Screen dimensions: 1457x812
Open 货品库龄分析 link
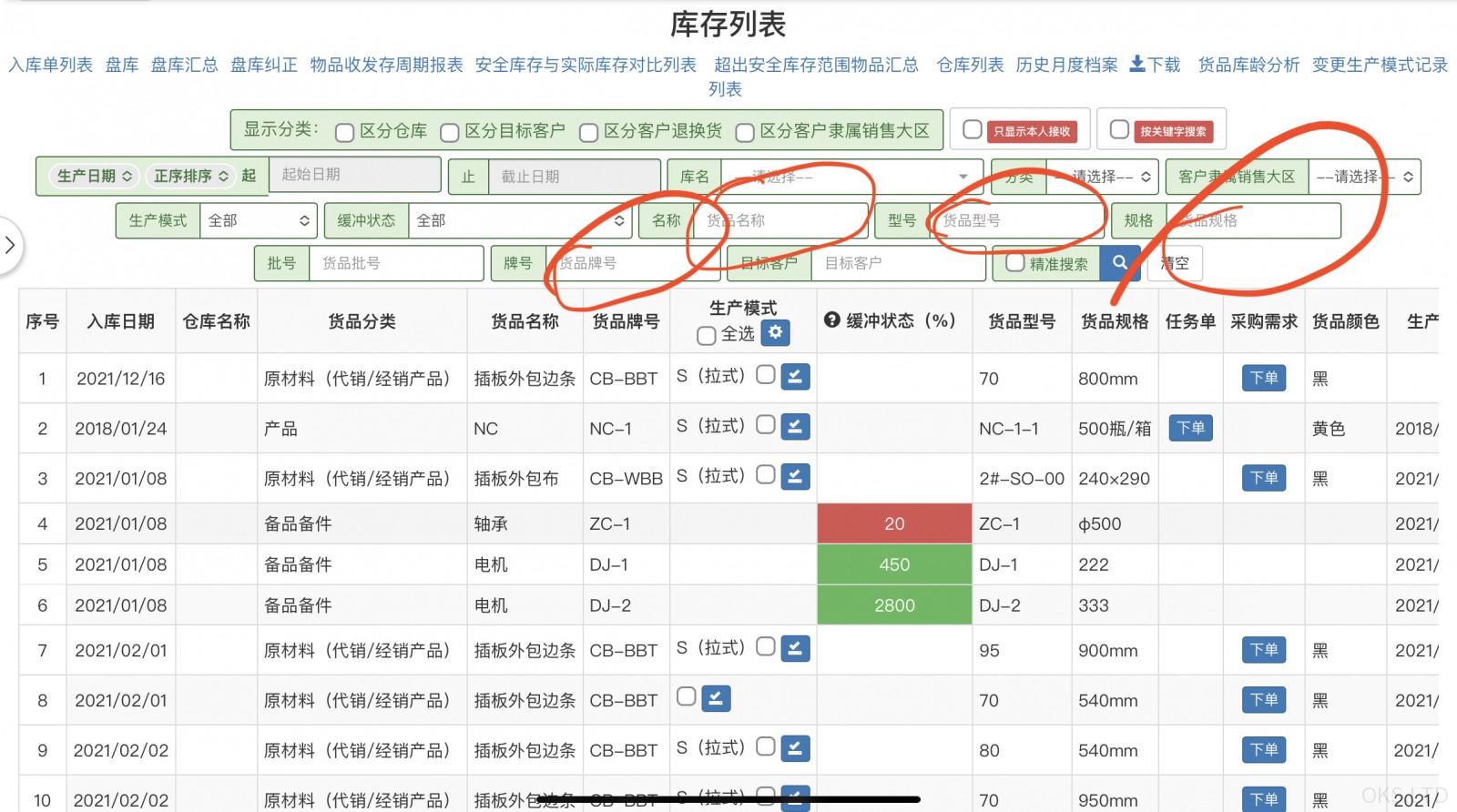pos(1248,65)
